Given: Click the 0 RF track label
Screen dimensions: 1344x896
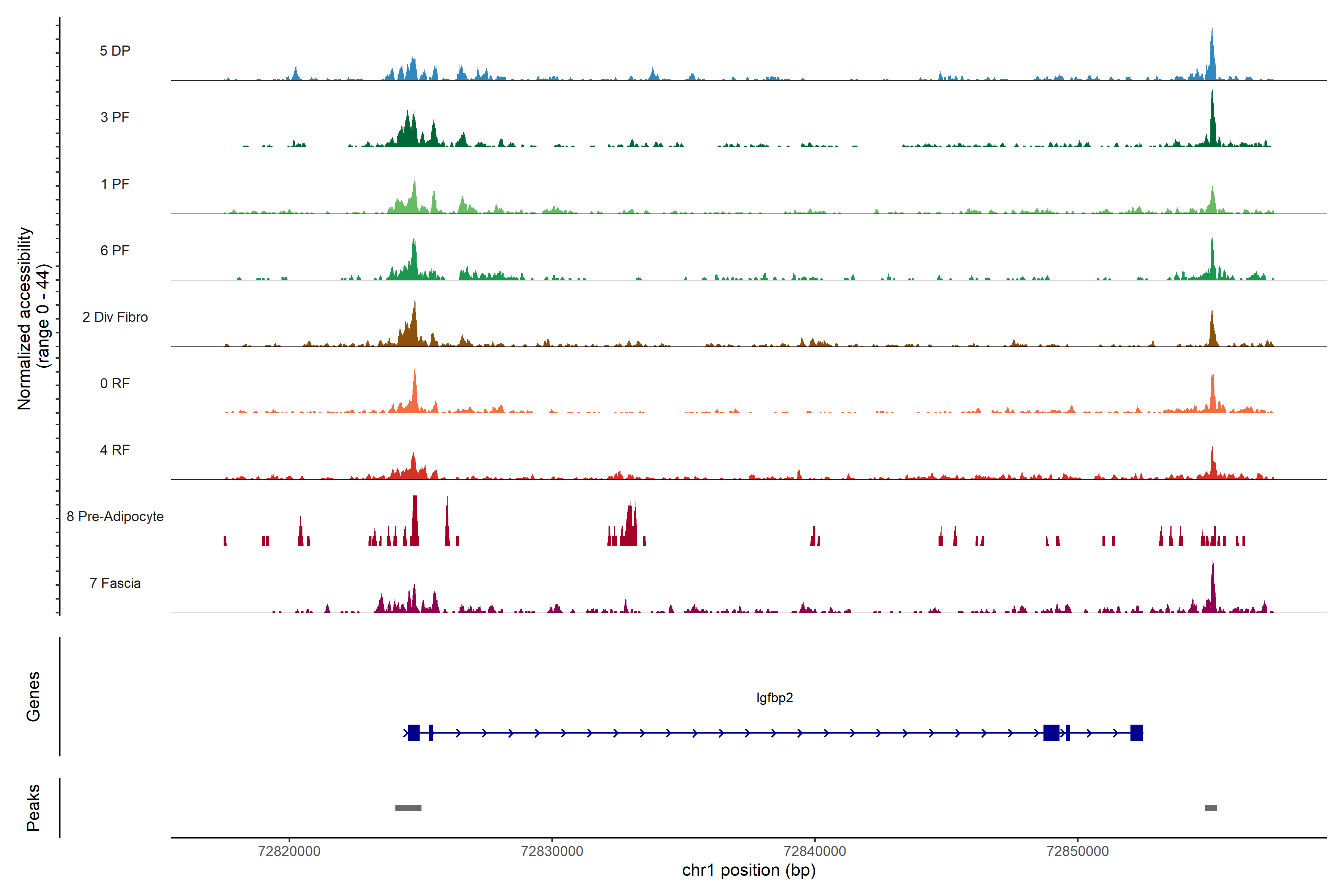Looking at the screenshot, I should tap(115, 383).
